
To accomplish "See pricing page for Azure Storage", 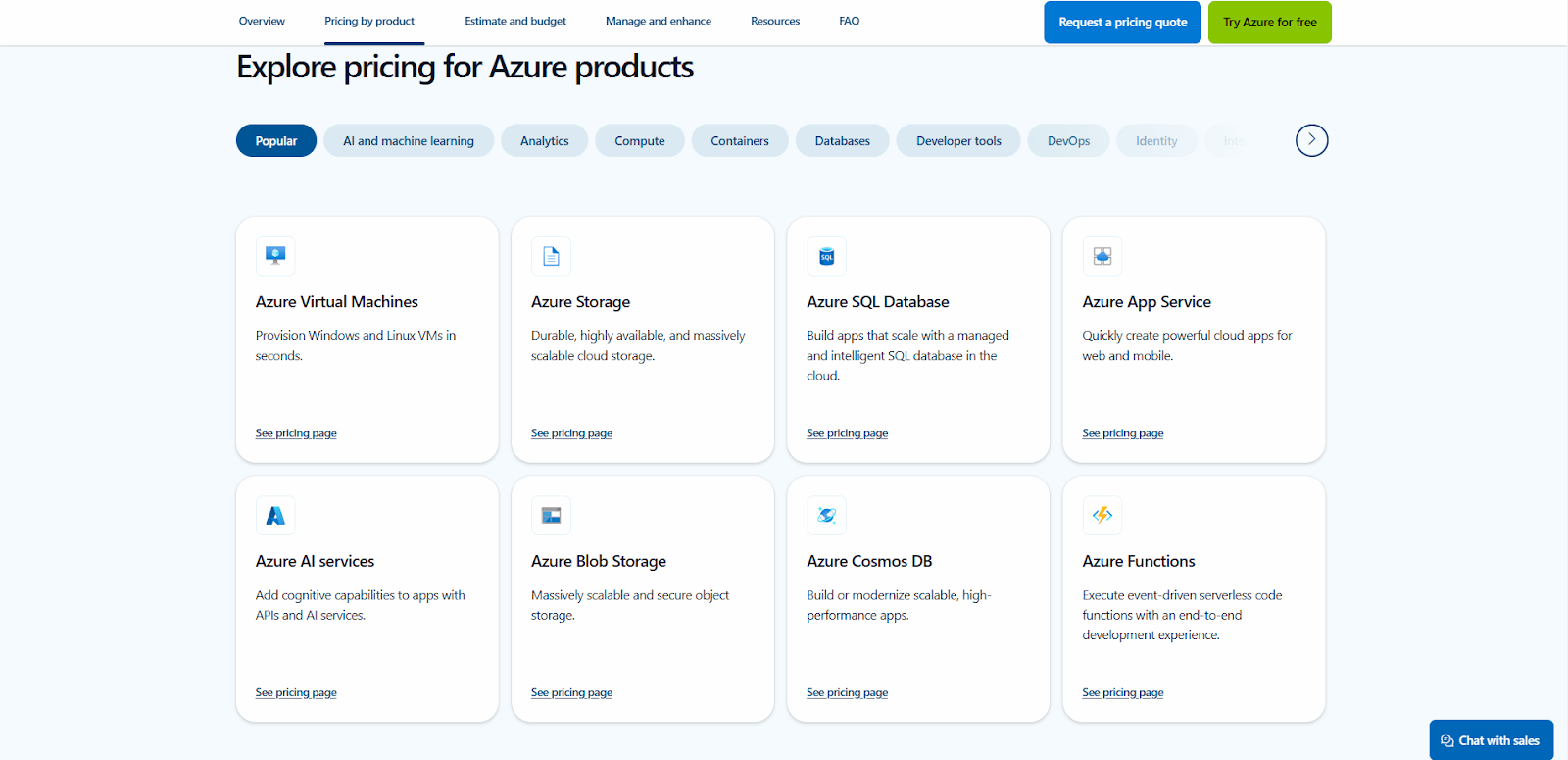I will pyautogui.click(x=571, y=433).
